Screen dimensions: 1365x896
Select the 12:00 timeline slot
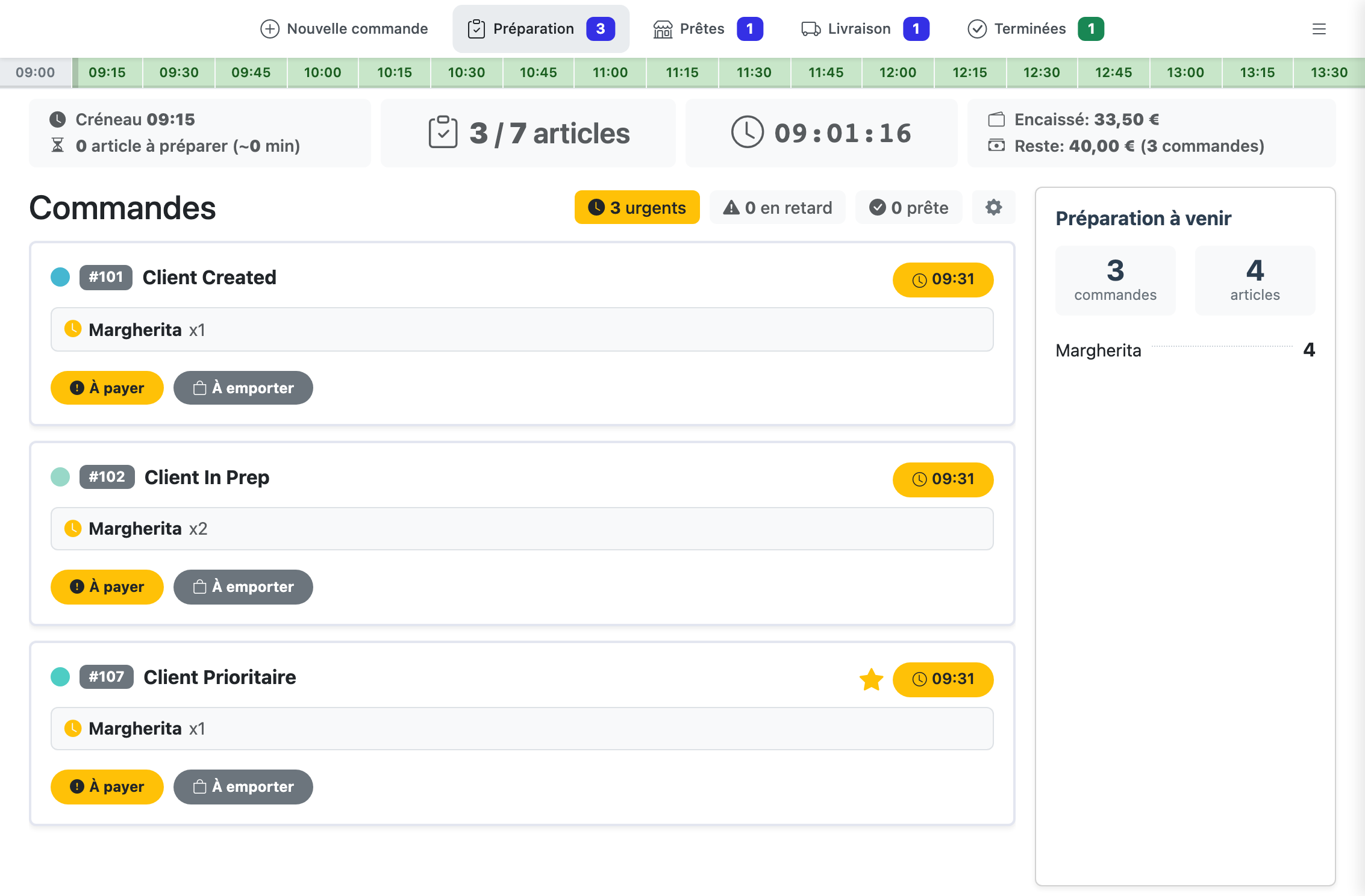(x=898, y=72)
